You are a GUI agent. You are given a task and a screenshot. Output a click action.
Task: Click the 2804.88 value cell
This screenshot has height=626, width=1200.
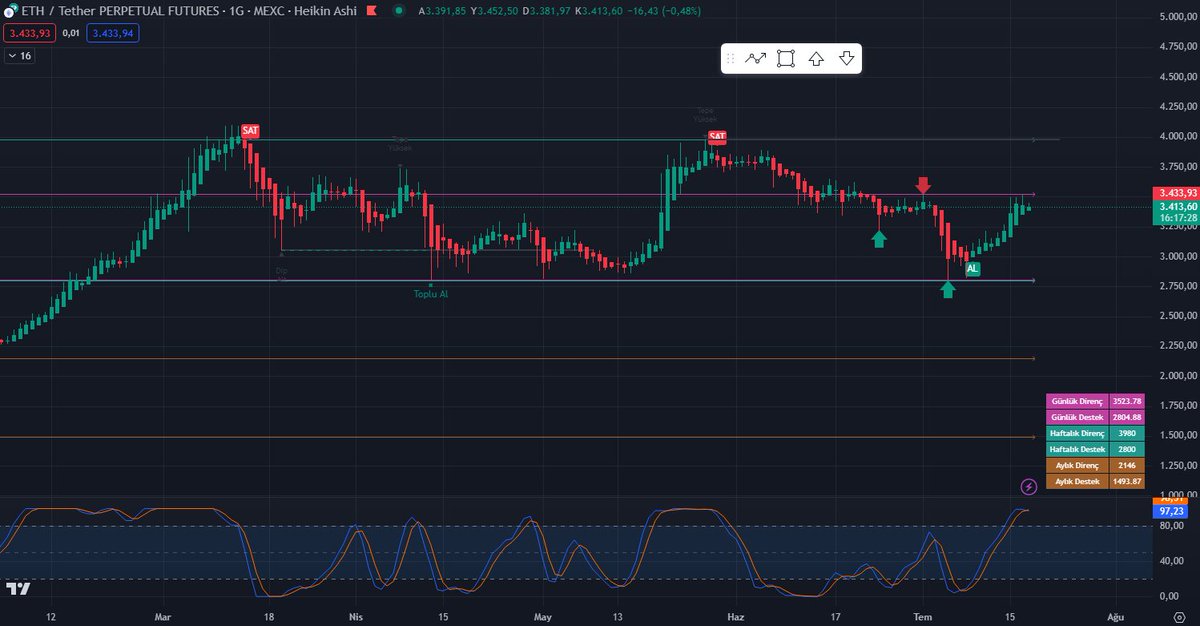tap(1127, 417)
